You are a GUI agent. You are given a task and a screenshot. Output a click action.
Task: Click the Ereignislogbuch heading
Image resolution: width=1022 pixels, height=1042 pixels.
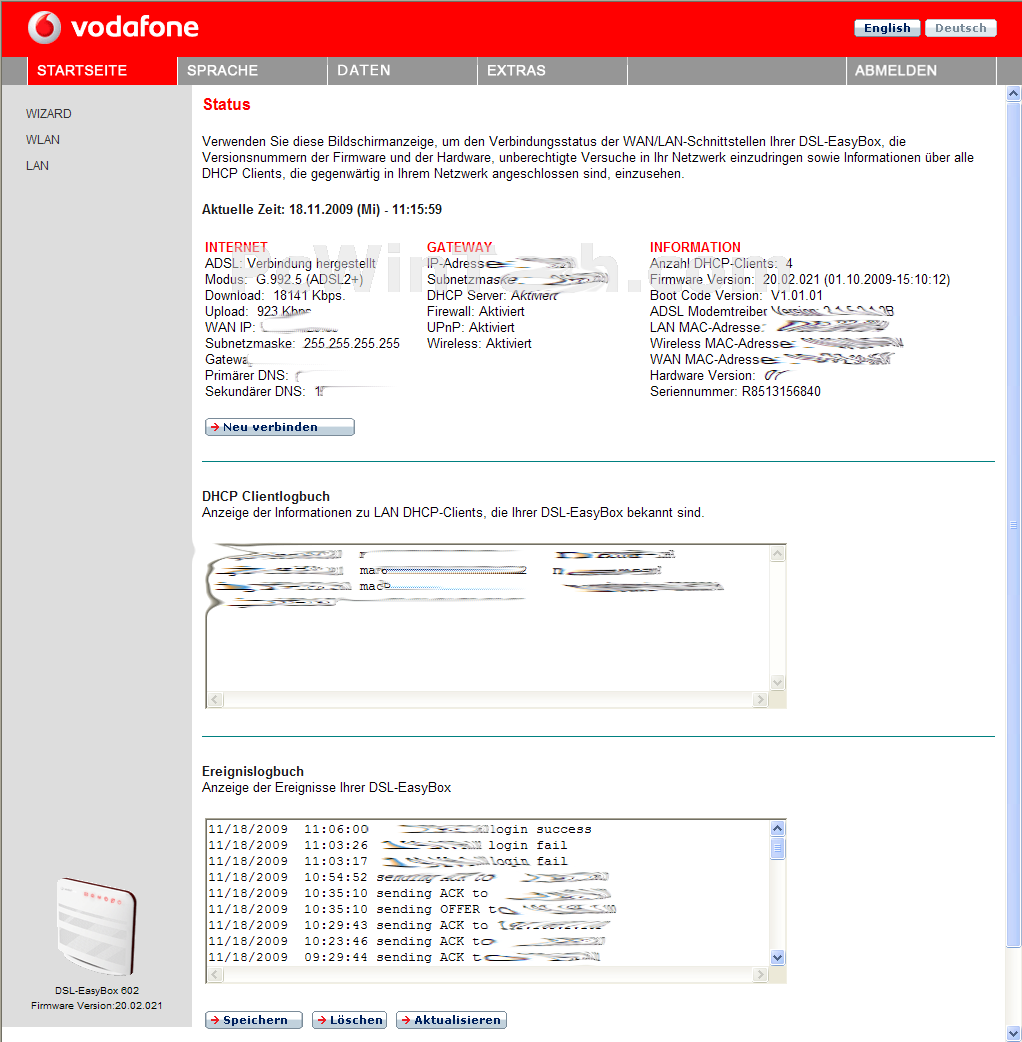[x=253, y=772]
